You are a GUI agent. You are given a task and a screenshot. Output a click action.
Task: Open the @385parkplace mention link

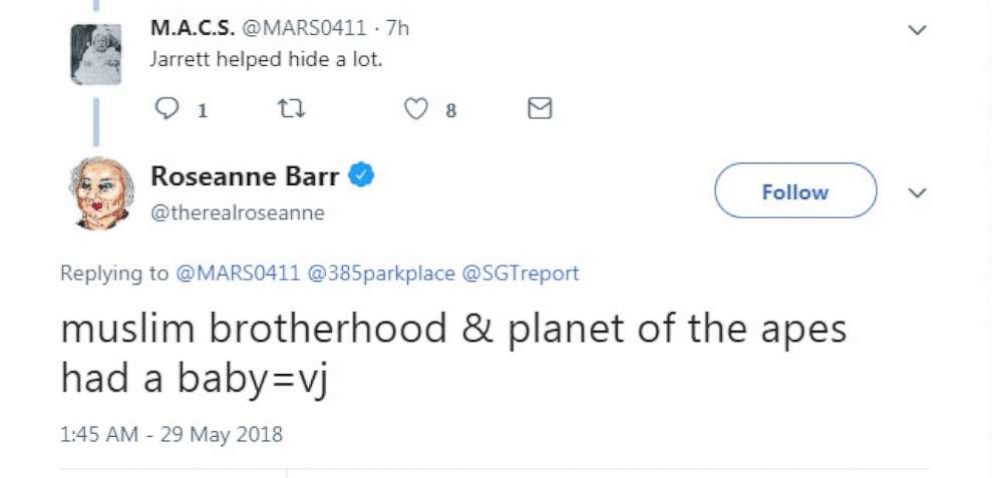382,273
